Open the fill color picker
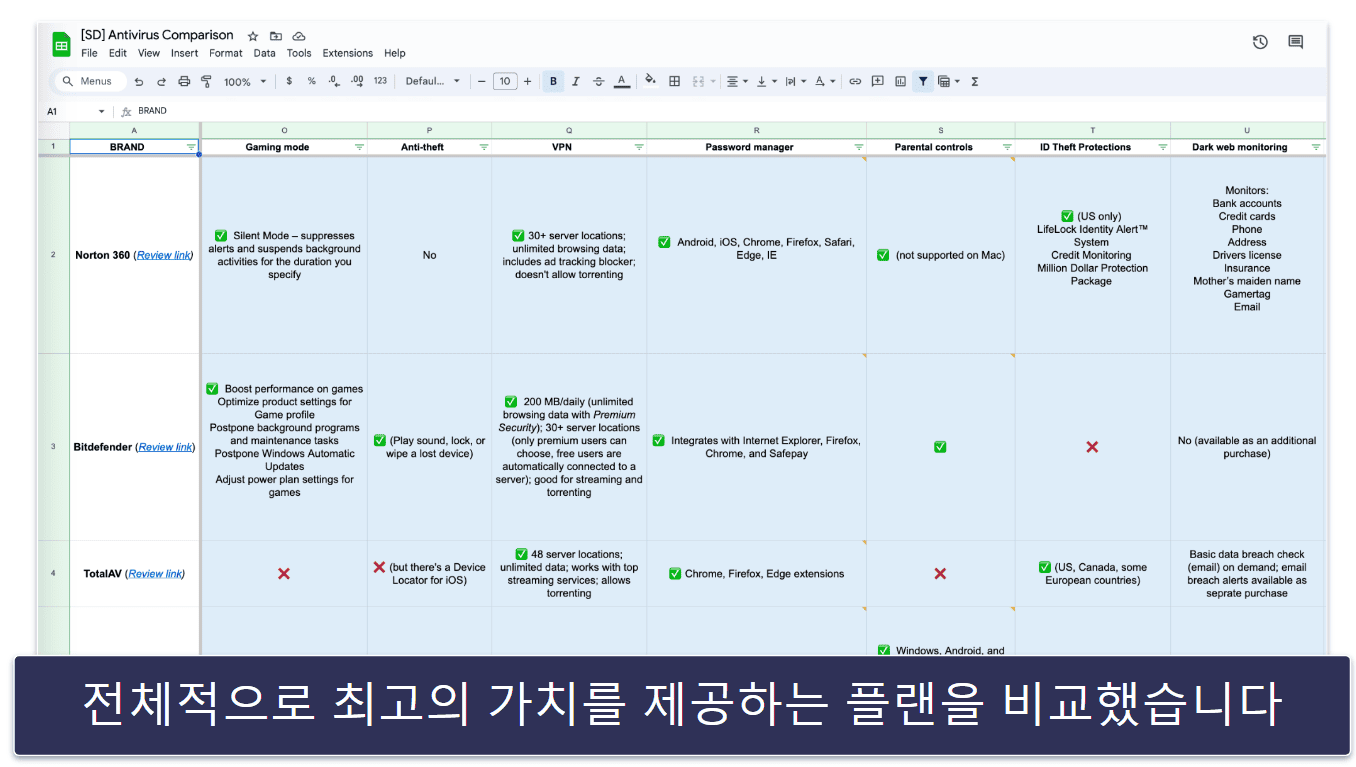Screen dimensions: 1356x767 [x=650, y=82]
